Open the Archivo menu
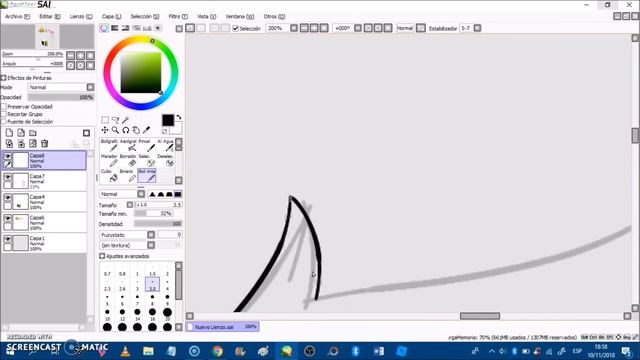640x360 pixels. coord(17,17)
